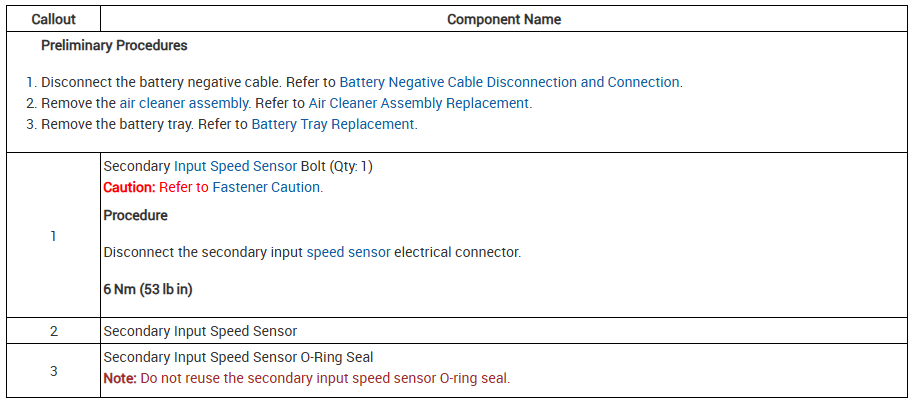Click 'Secondary Input Speed Sensor O-Ring Seal' text
Screen dimensions: 912x400
click(x=238, y=357)
